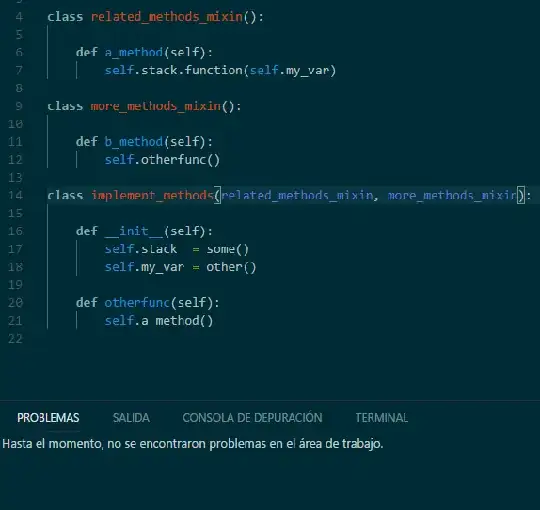Click otherfunc definition on line 20
The image size is (540, 510).
[x=137, y=303]
